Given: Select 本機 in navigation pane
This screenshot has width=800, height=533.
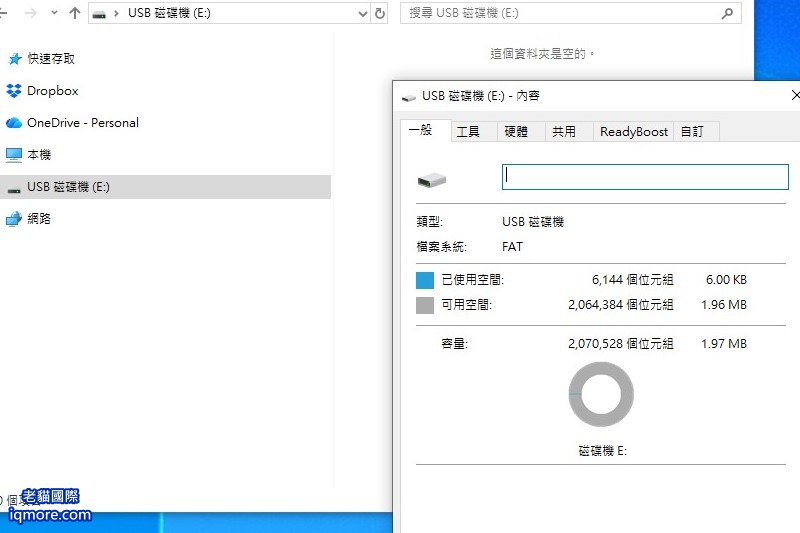Looking at the screenshot, I should pyautogui.click(x=39, y=155).
